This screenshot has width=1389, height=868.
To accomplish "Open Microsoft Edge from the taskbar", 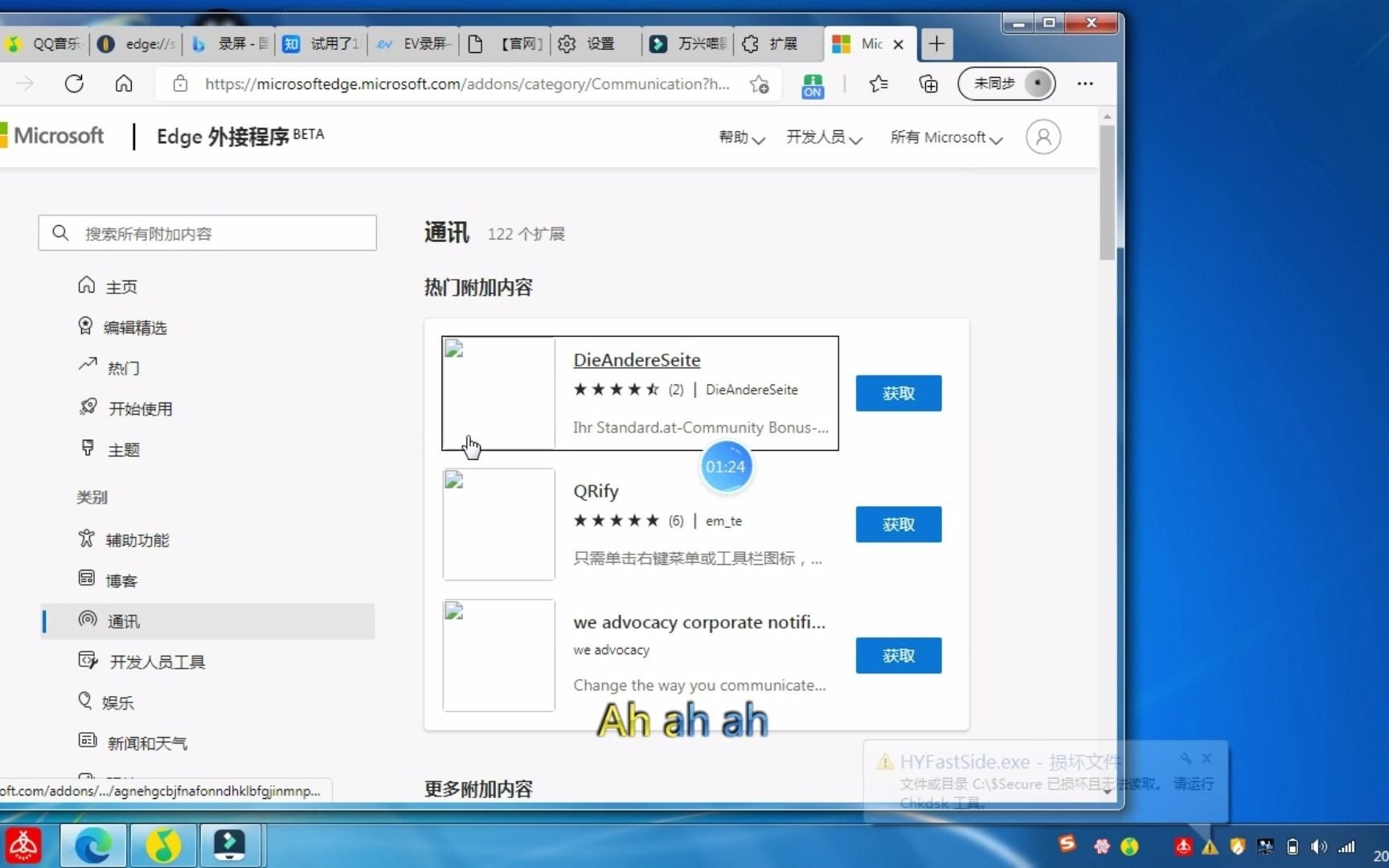I will coord(93,845).
